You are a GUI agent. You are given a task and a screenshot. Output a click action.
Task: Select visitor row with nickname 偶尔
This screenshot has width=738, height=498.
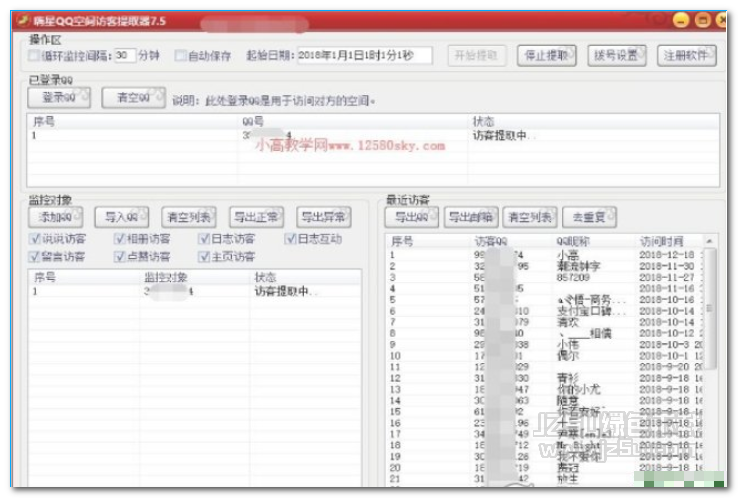click(x=546, y=355)
